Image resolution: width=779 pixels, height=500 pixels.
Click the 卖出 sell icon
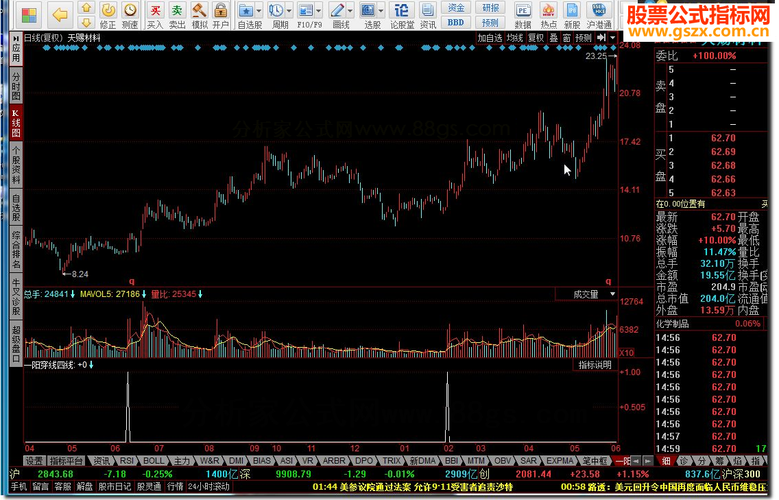point(177,15)
